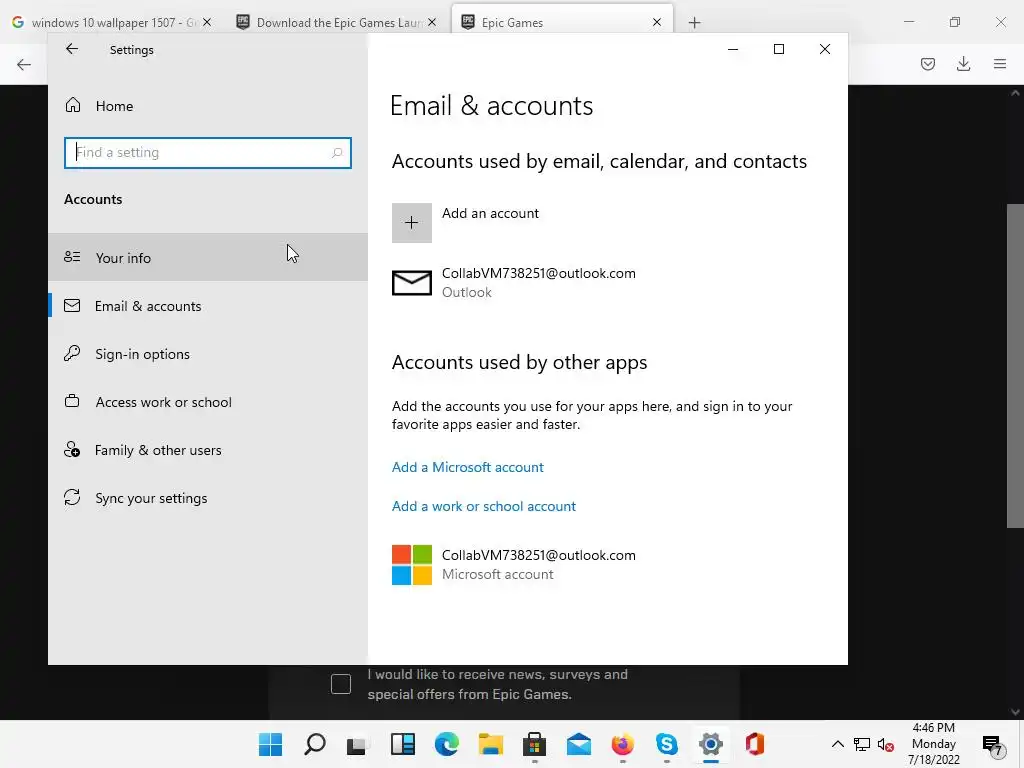The width and height of the screenshot is (1024, 768).
Task: Open the Widgets taskbar icon
Action: coord(402,744)
